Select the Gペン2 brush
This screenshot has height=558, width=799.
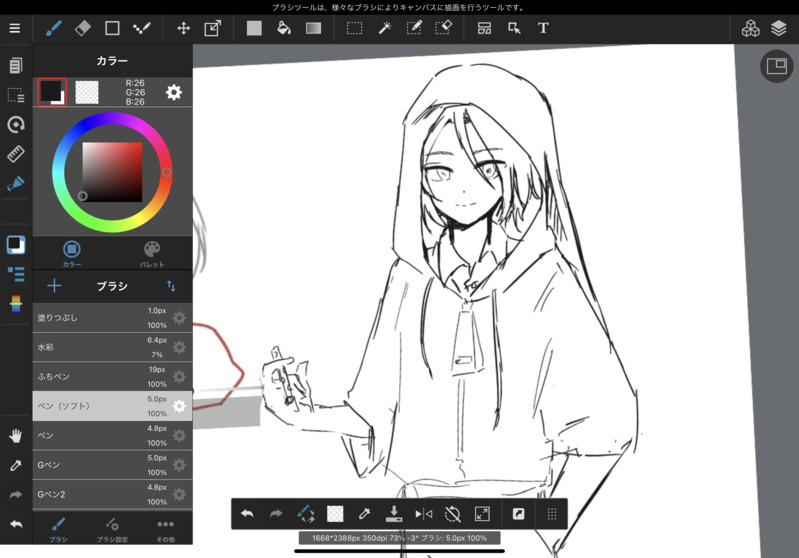(112, 494)
